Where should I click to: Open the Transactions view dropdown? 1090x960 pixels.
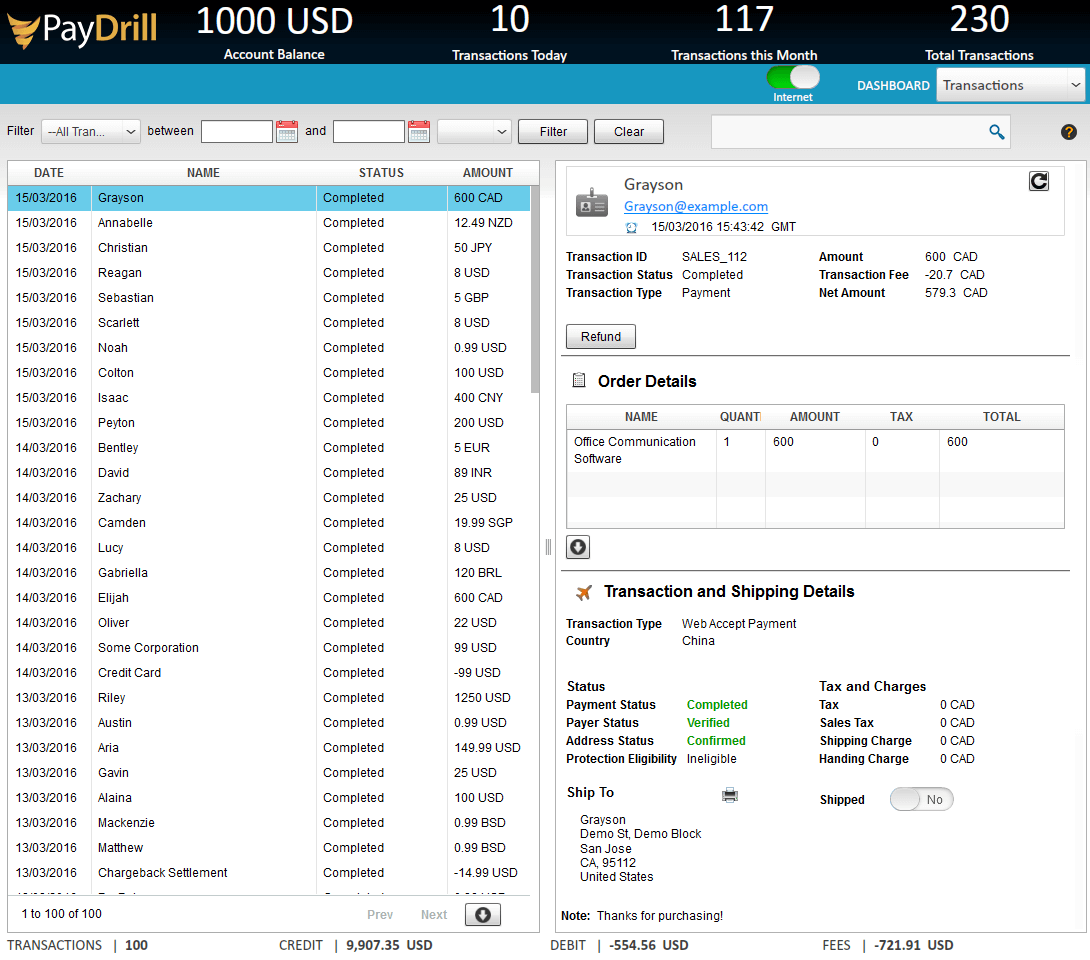pos(1010,85)
